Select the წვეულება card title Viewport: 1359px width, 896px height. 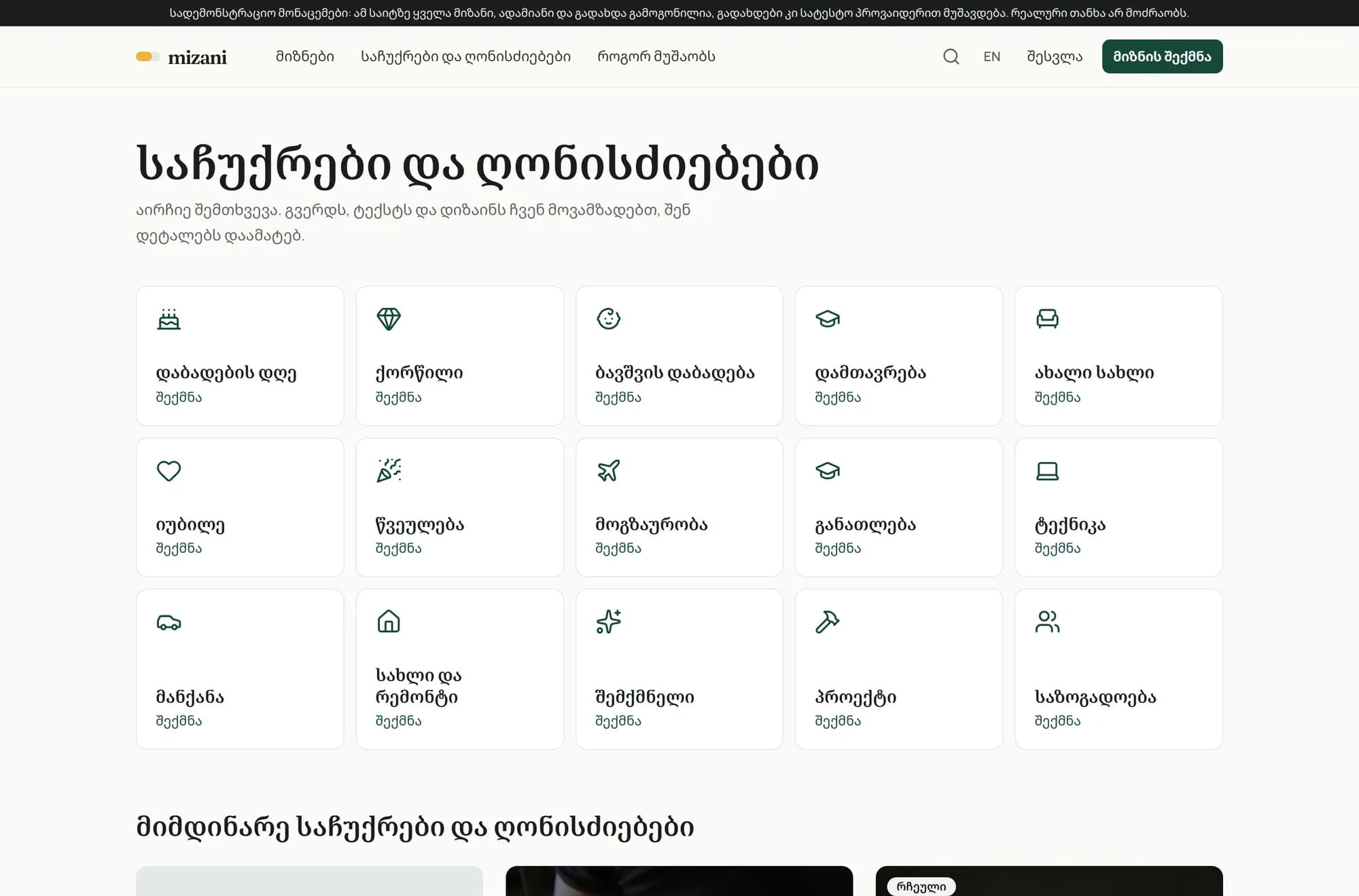tap(420, 524)
